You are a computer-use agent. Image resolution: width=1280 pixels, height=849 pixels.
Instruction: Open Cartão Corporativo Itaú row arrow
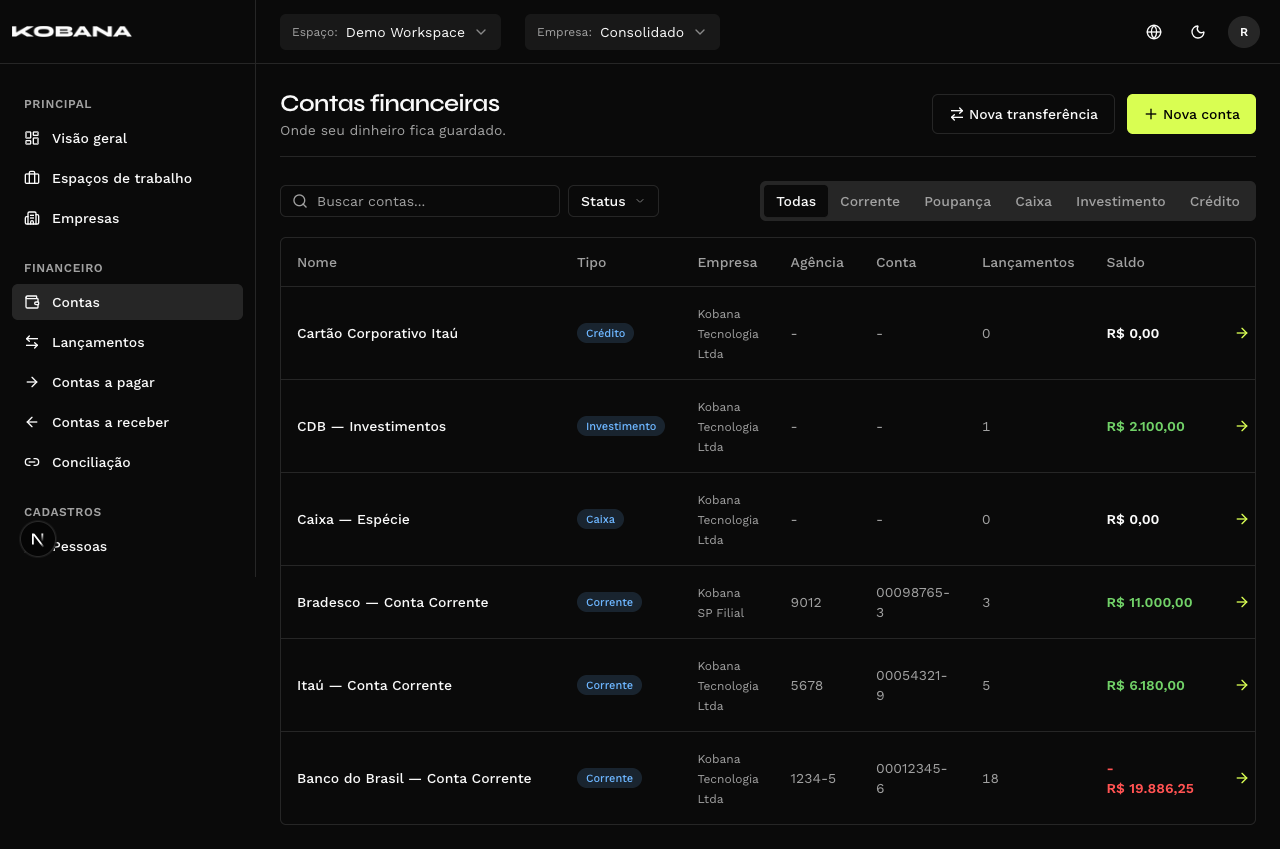(x=1242, y=333)
